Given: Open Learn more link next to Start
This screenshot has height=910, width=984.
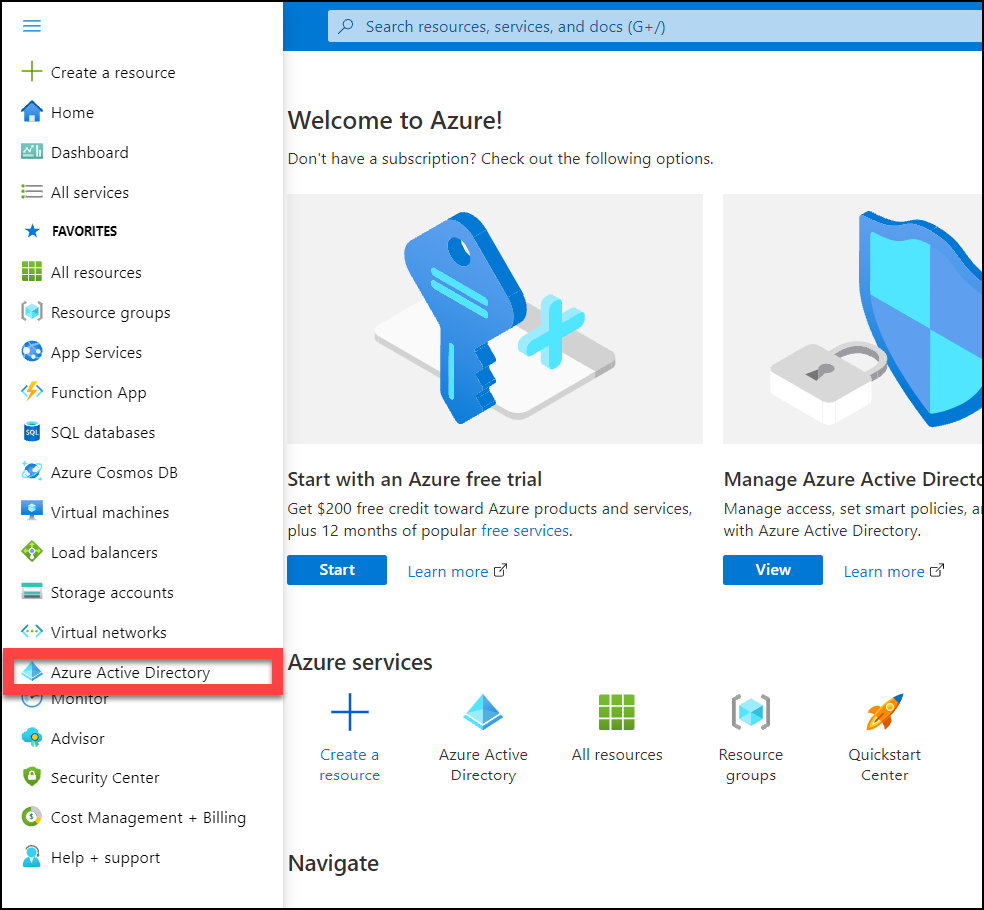Looking at the screenshot, I should pyautogui.click(x=457, y=572).
